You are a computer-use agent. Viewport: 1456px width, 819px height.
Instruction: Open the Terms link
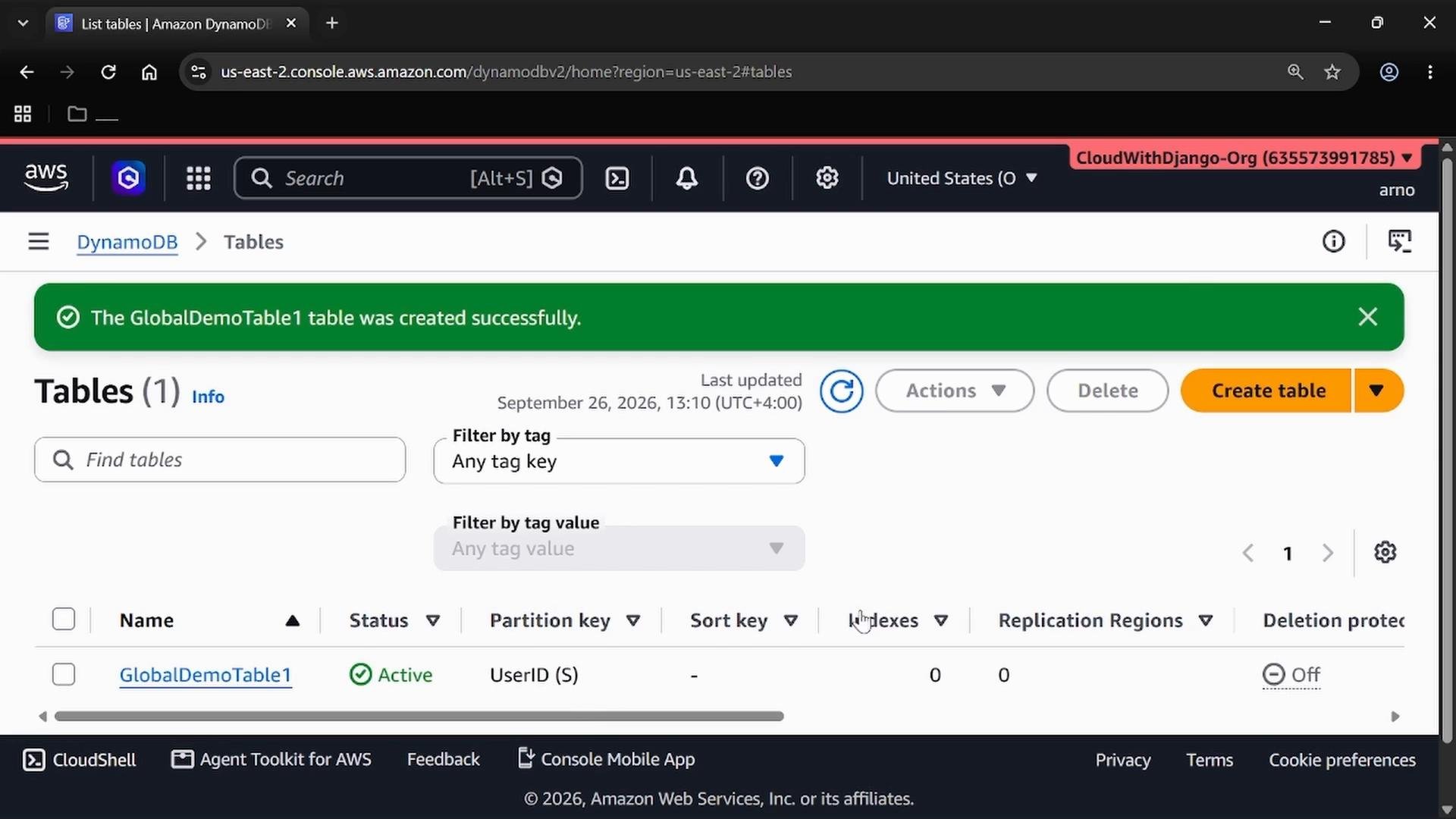pos(1210,760)
